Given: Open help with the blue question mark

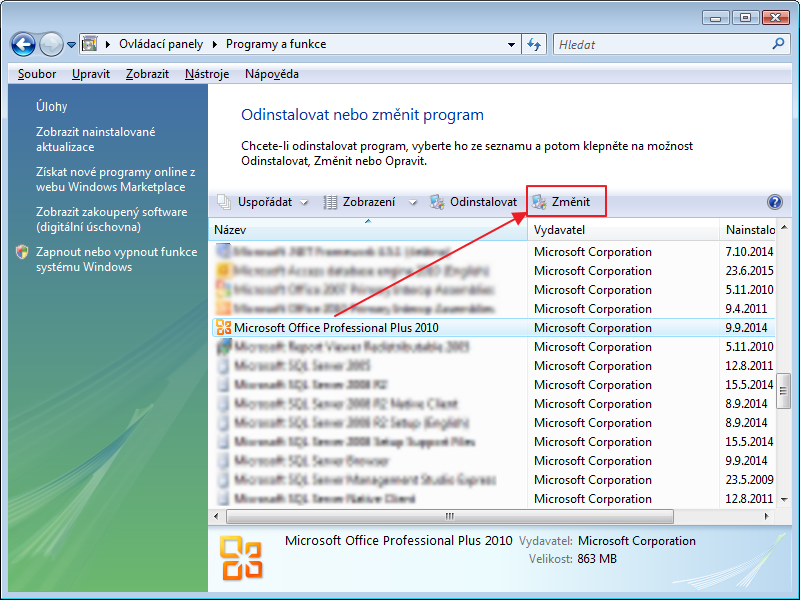Looking at the screenshot, I should pyautogui.click(x=774, y=202).
